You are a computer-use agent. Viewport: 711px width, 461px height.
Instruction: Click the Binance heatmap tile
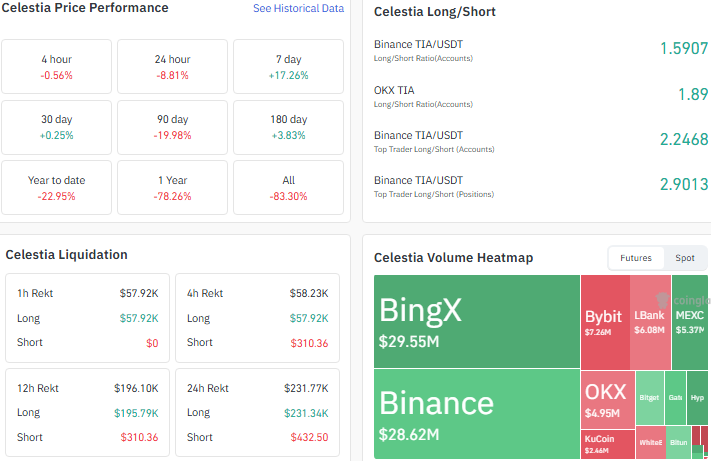[477, 414]
